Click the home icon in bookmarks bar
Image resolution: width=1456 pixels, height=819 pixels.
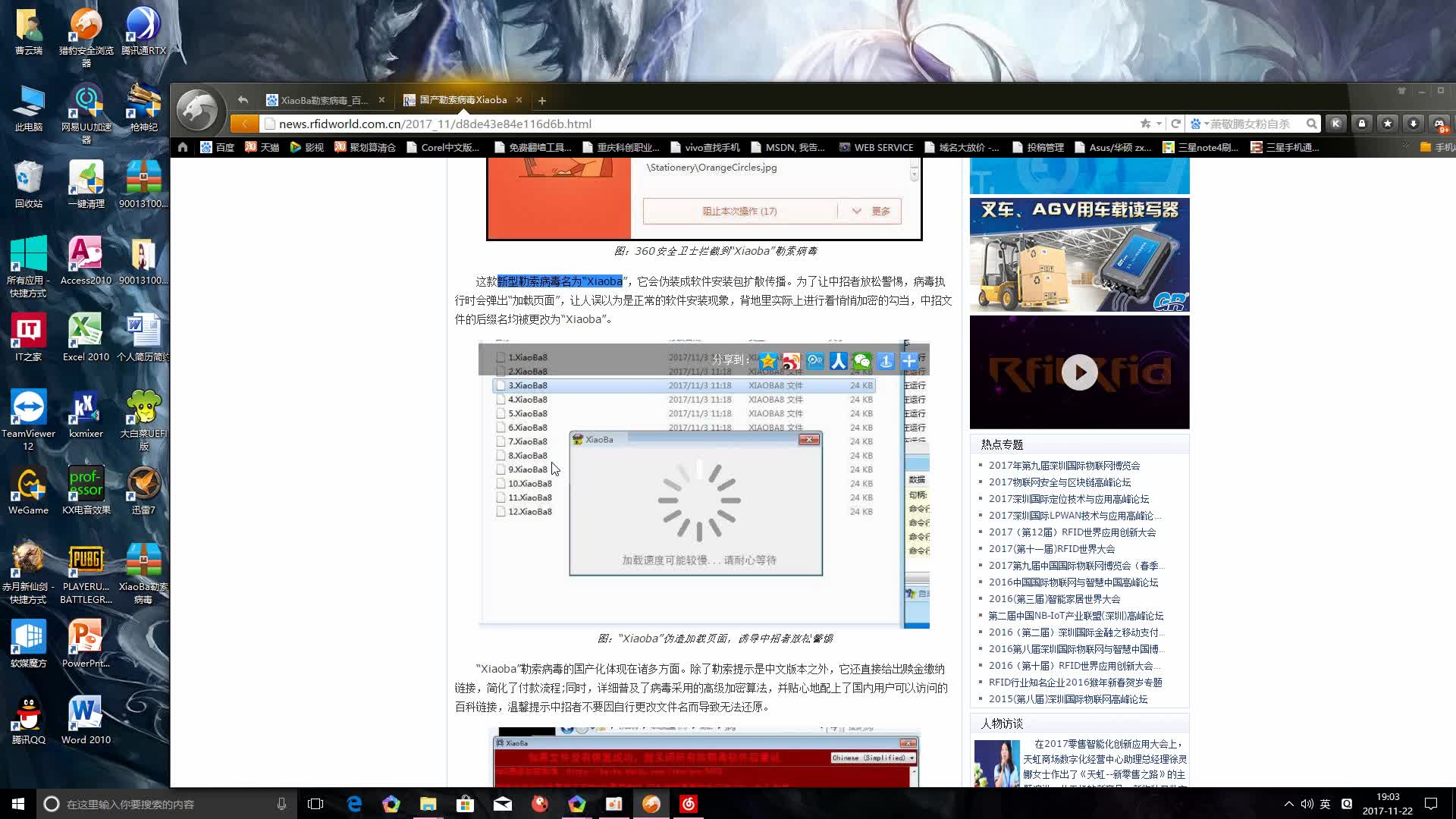(183, 147)
